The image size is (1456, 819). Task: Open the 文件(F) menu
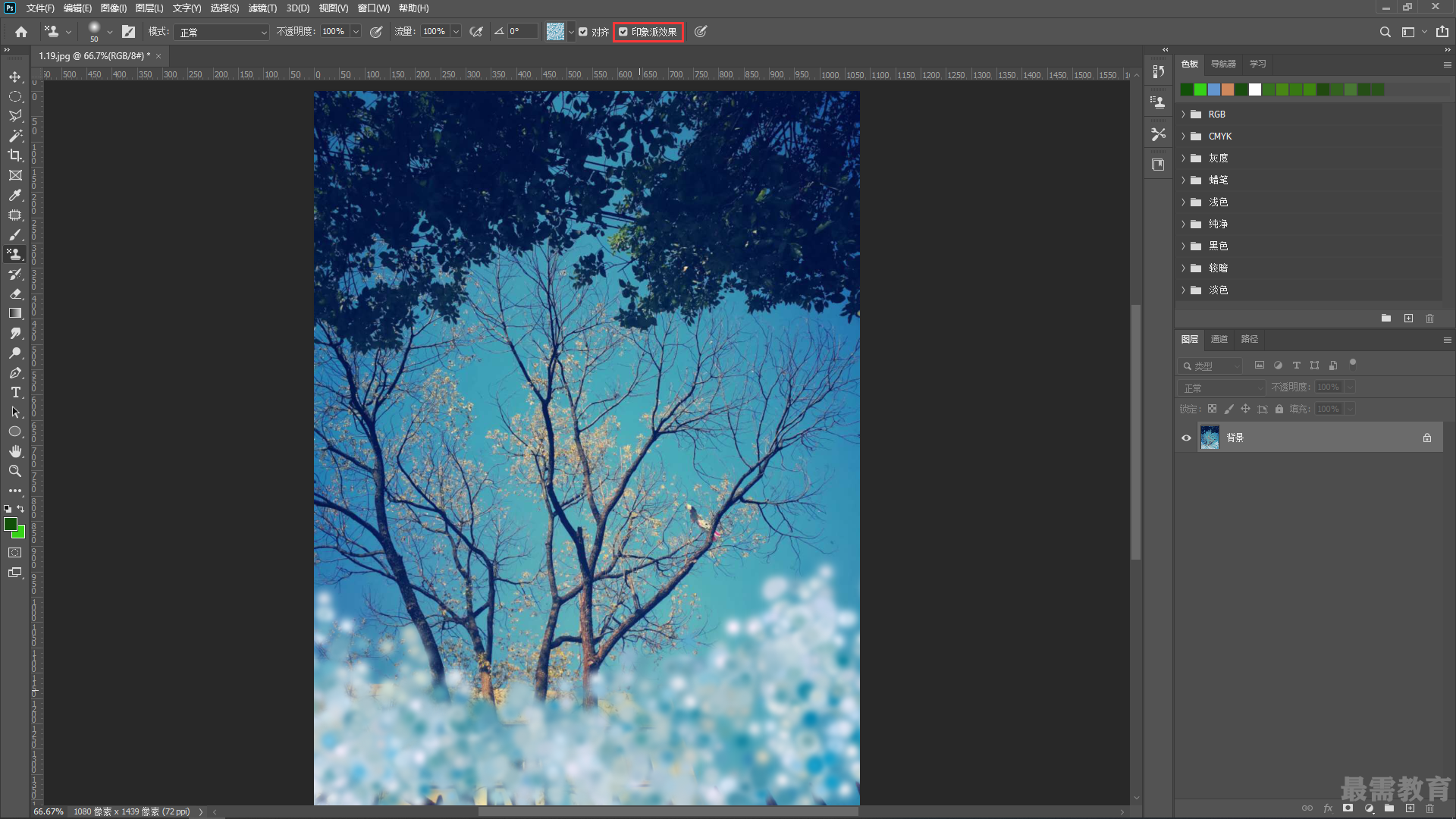tap(40, 8)
